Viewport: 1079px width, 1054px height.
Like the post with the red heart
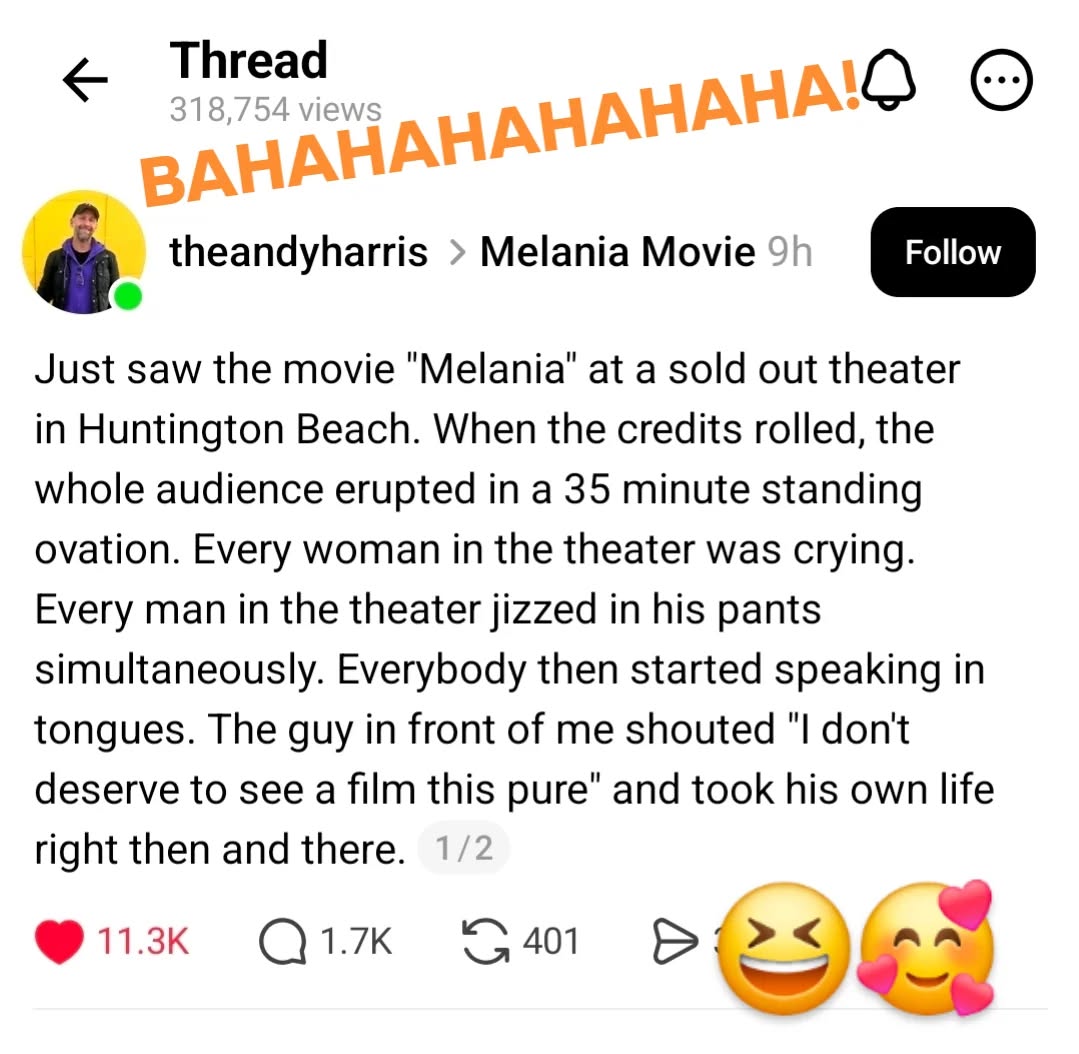[x=59, y=940]
